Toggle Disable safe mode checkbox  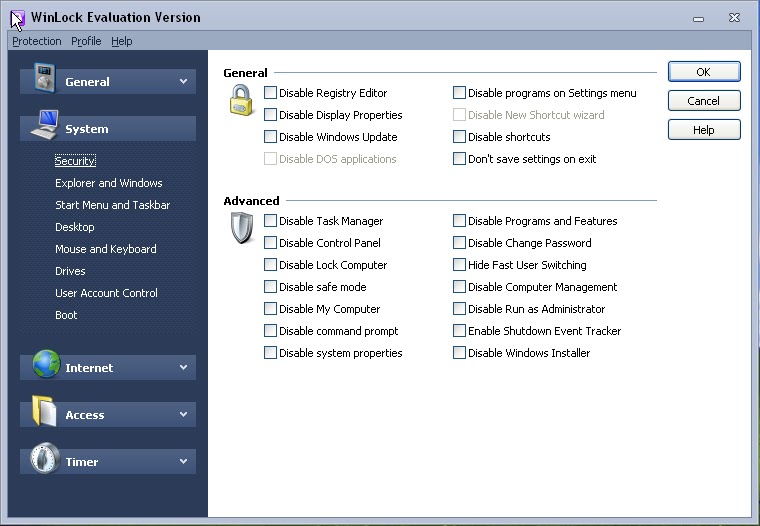(x=270, y=287)
